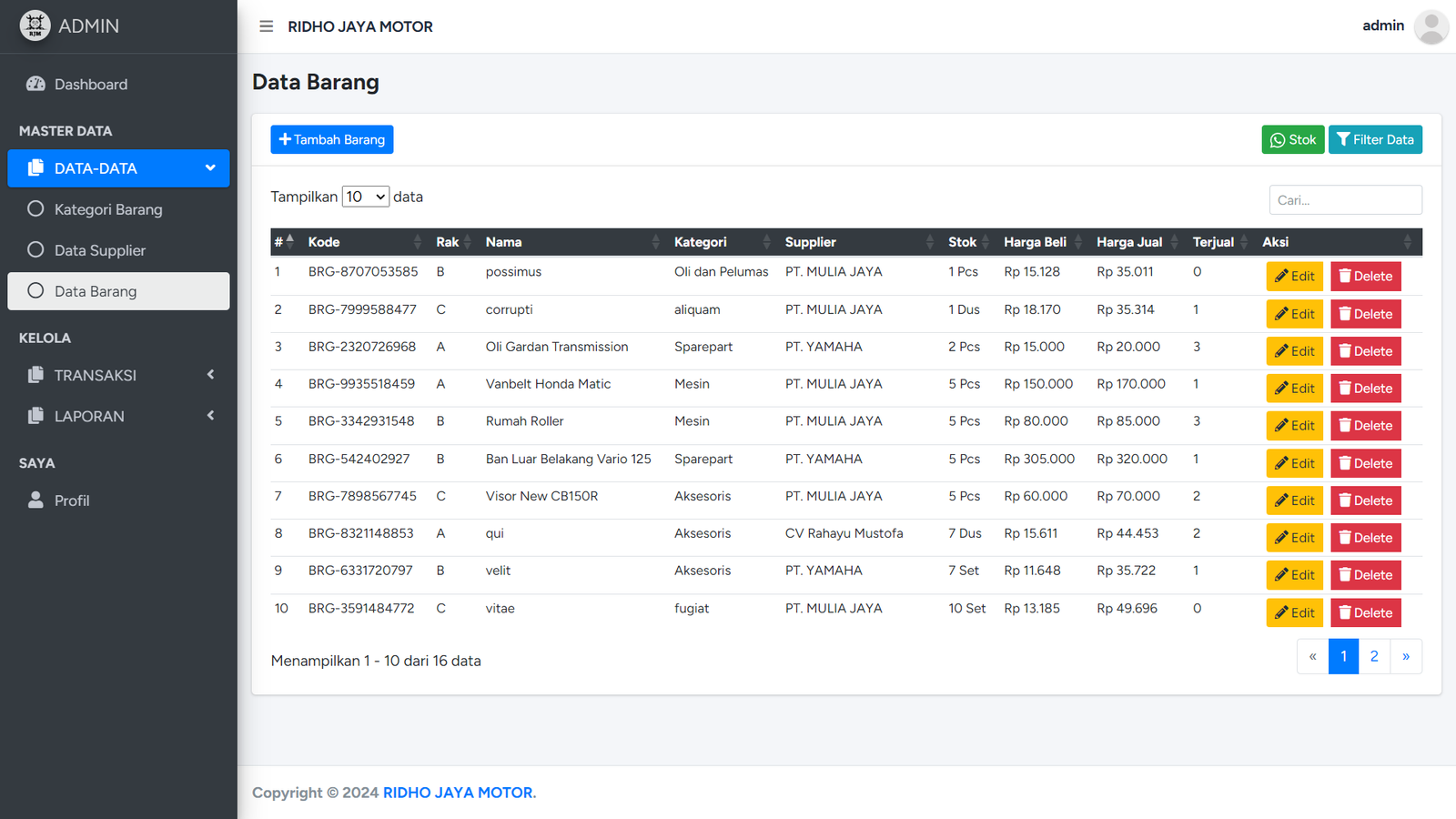The height and width of the screenshot is (819, 1456).
Task: Click the admin user avatar icon
Action: pos(1431,26)
